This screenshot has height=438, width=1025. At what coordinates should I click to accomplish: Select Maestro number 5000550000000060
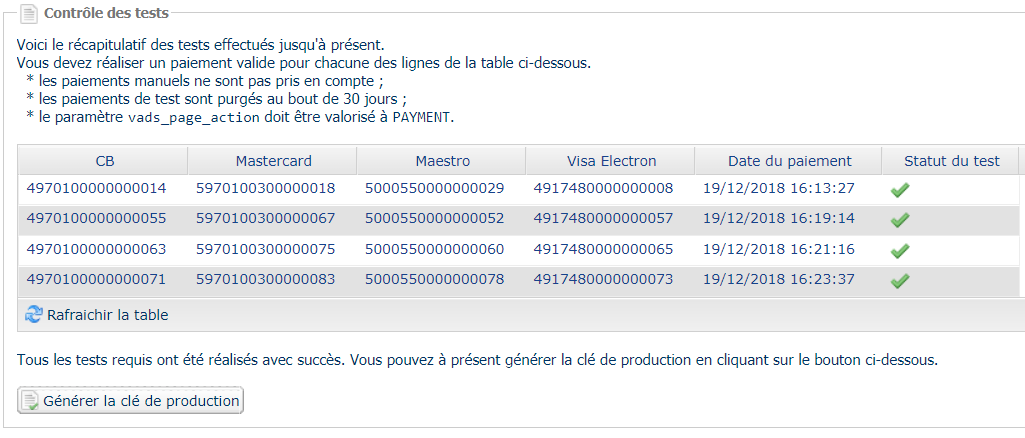435,249
